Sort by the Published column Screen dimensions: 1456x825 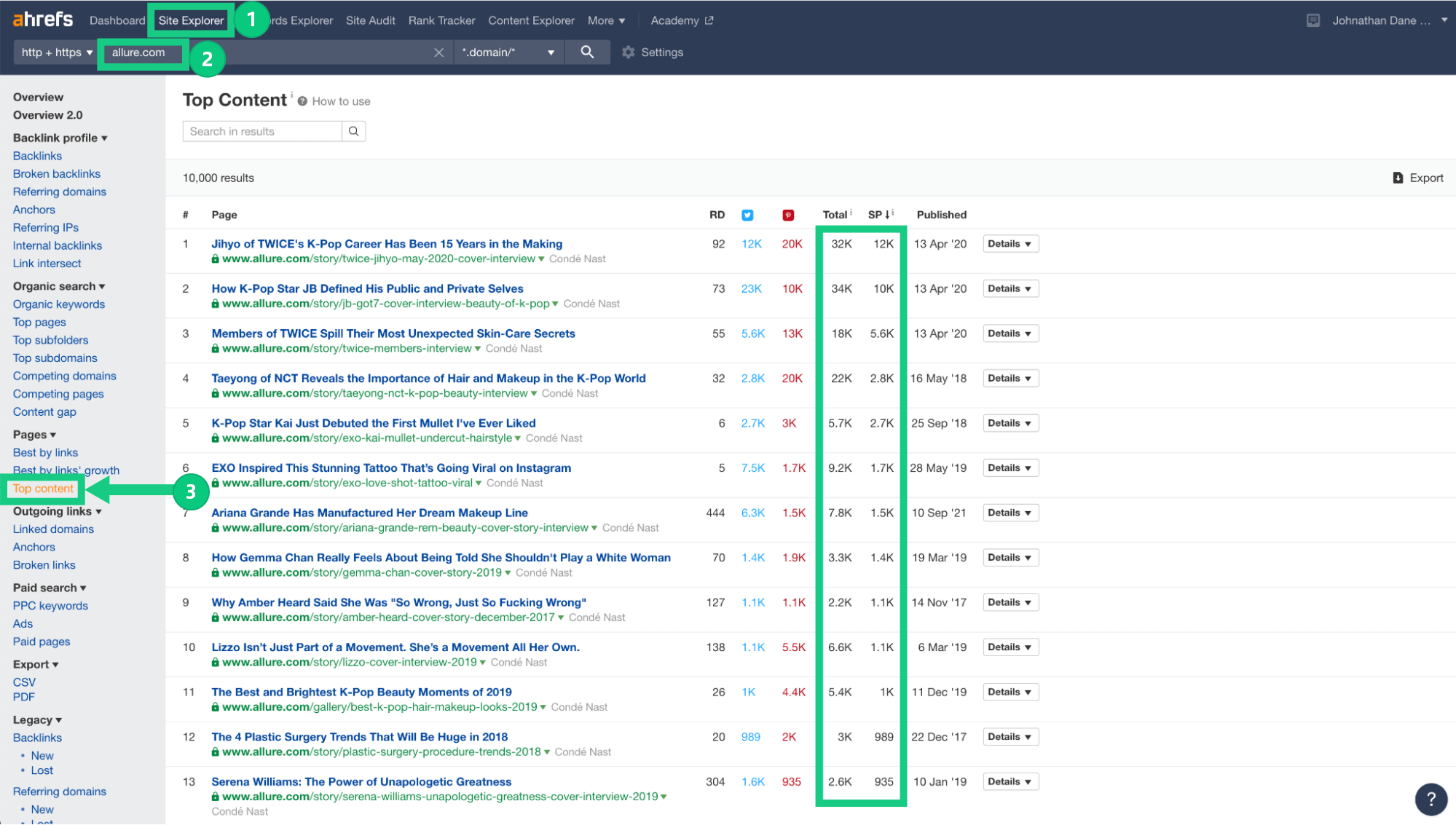coord(942,215)
